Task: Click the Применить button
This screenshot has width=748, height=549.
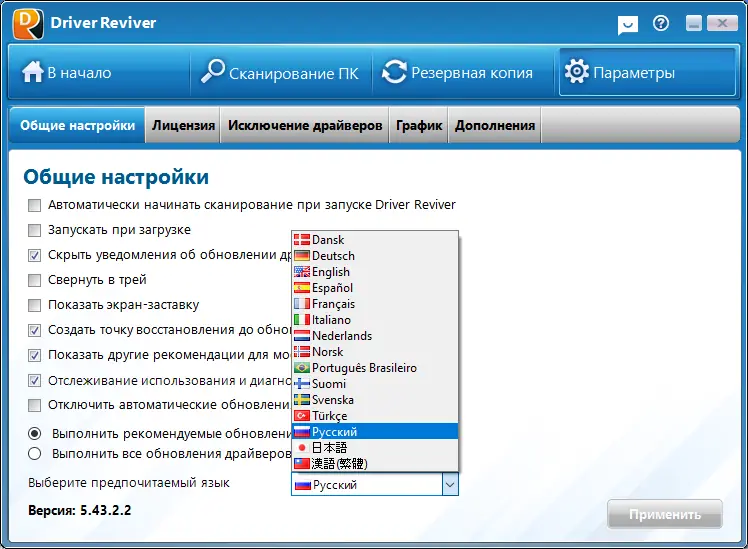Action: point(665,514)
